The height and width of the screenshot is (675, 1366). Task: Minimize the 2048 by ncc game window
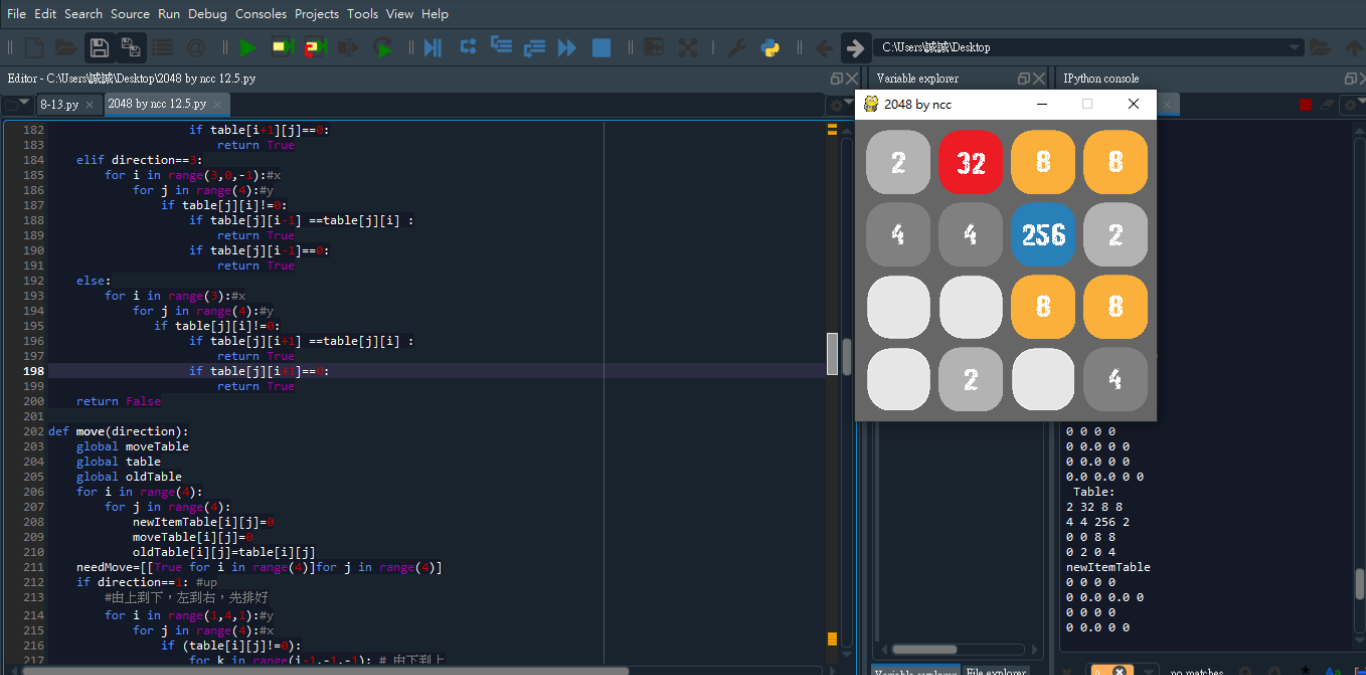coord(1041,104)
